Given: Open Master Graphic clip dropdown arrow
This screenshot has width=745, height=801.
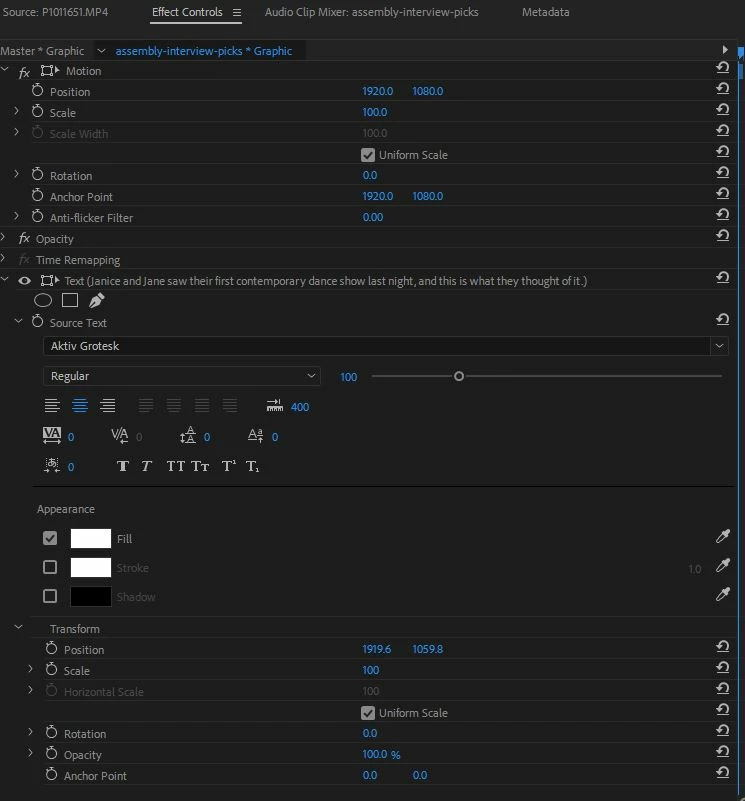Looking at the screenshot, I should pyautogui.click(x=101, y=51).
